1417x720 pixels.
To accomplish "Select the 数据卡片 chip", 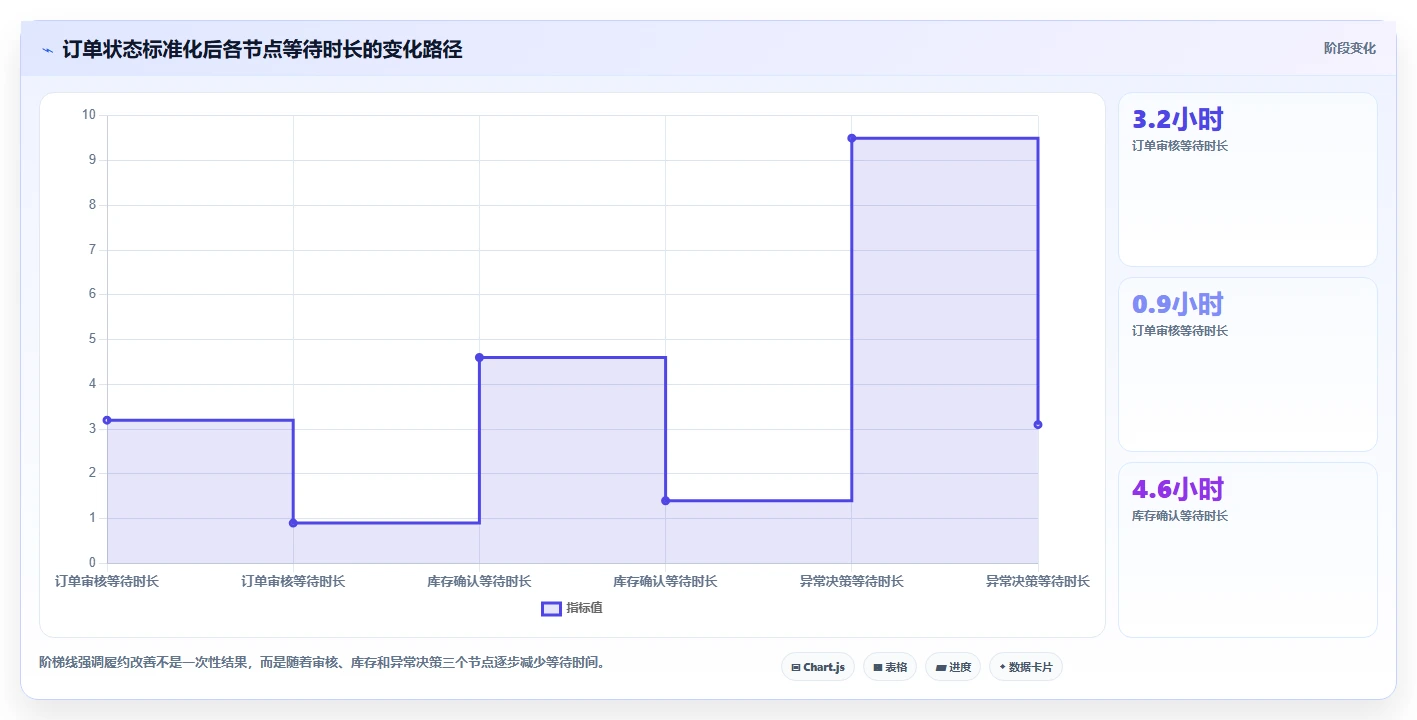I will coord(1025,667).
